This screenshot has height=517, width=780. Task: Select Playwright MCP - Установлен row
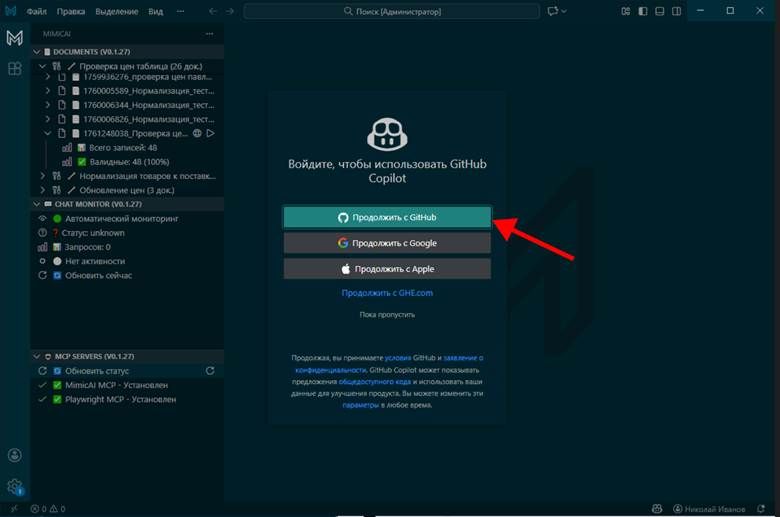click(127, 399)
